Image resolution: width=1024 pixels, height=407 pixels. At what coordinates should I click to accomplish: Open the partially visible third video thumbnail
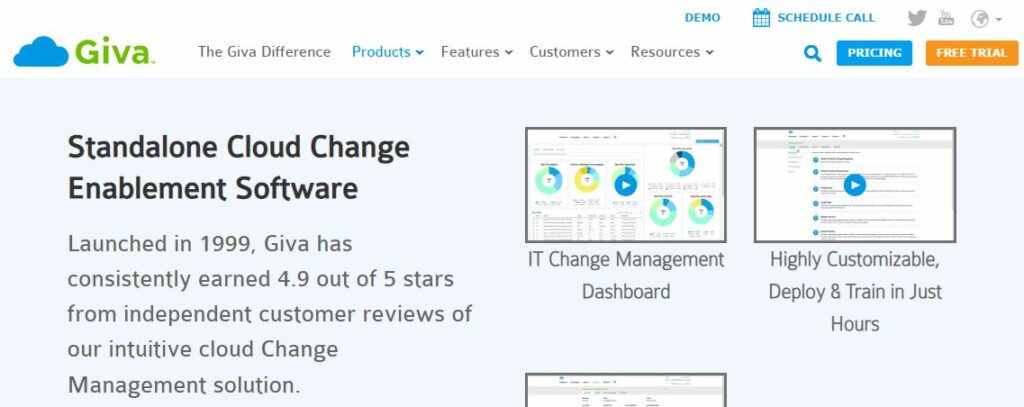coord(626,390)
